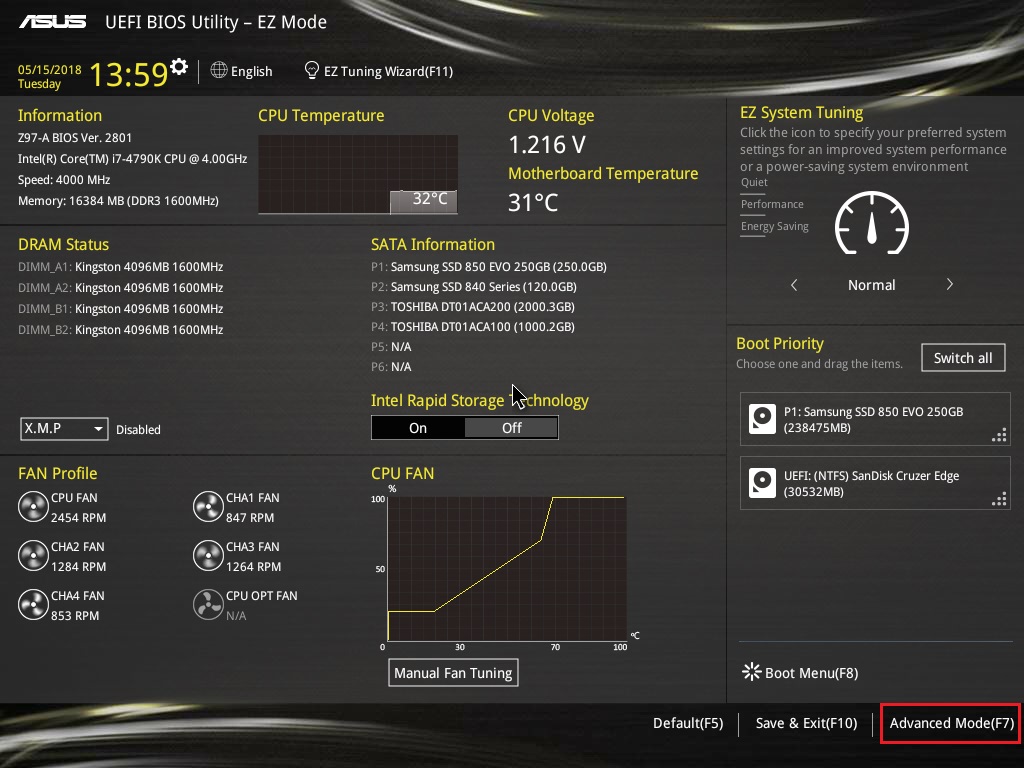
Task: Click DIMM_A1 Kingston 4096MB entry
Action: tap(121, 266)
